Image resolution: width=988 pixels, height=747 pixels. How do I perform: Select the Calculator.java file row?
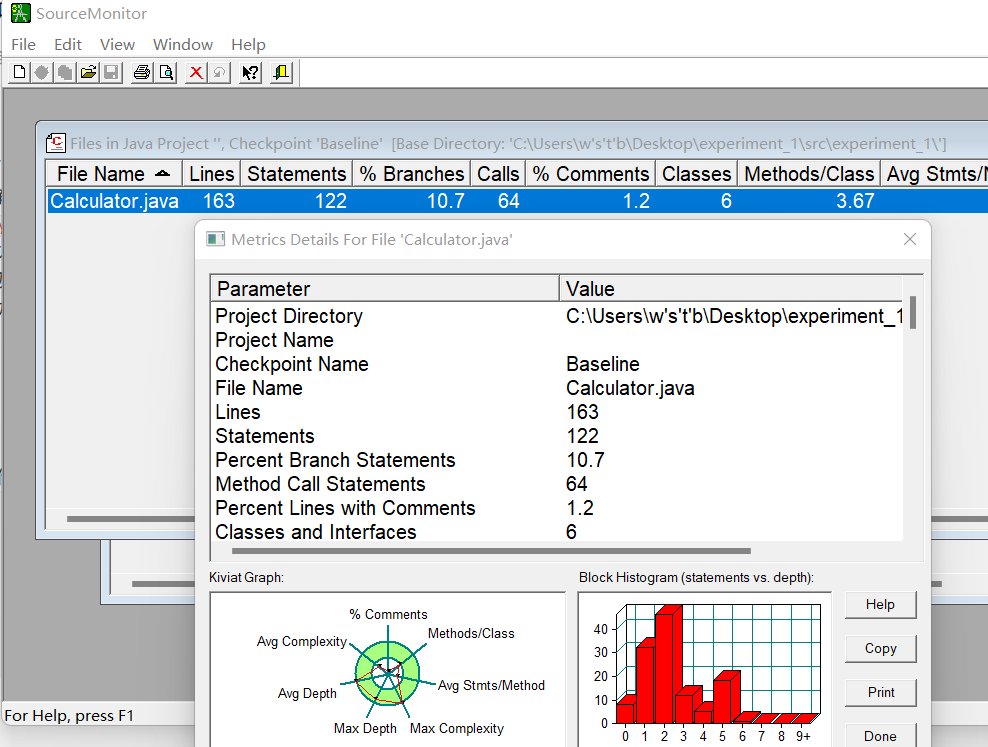pyautogui.click(x=517, y=201)
